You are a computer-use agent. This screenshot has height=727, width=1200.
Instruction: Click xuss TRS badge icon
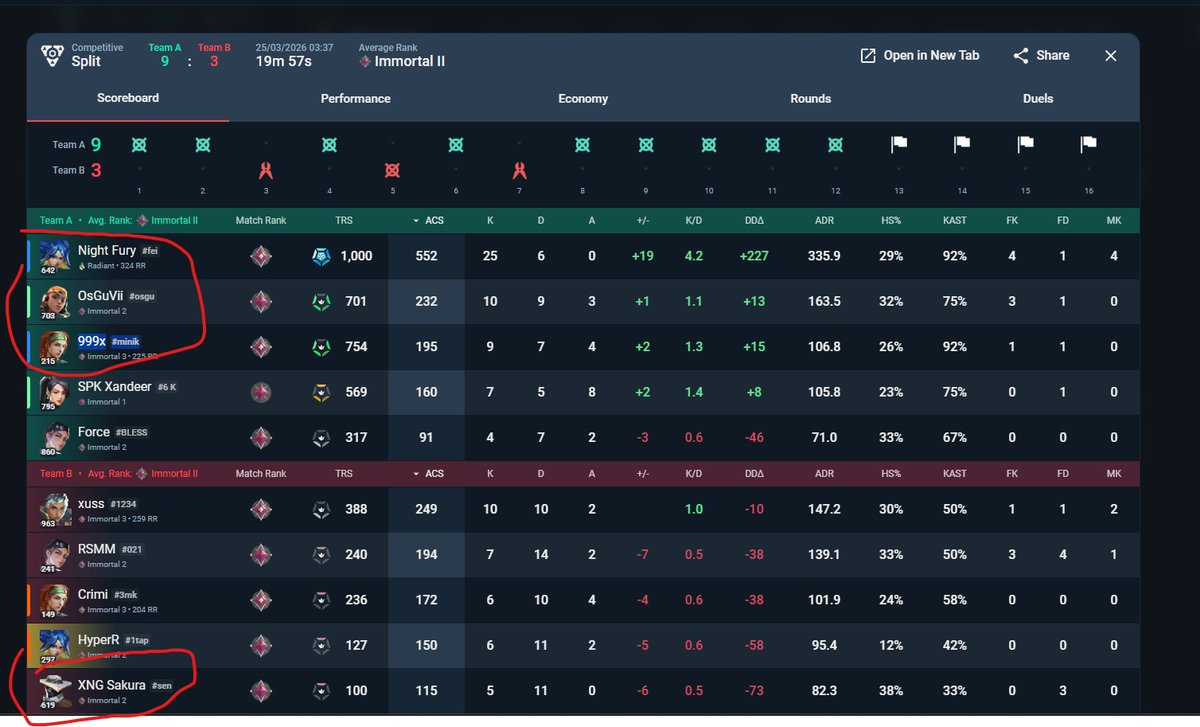pyautogui.click(x=322, y=509)
